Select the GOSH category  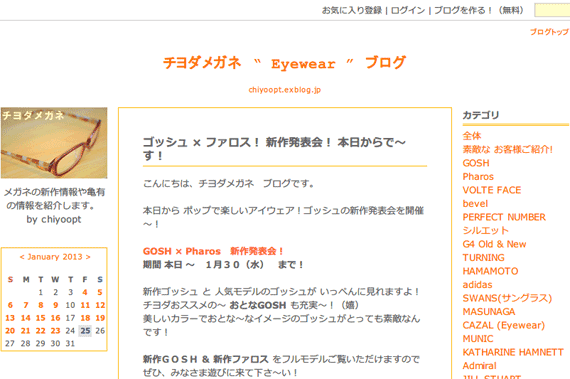point(476,163)
